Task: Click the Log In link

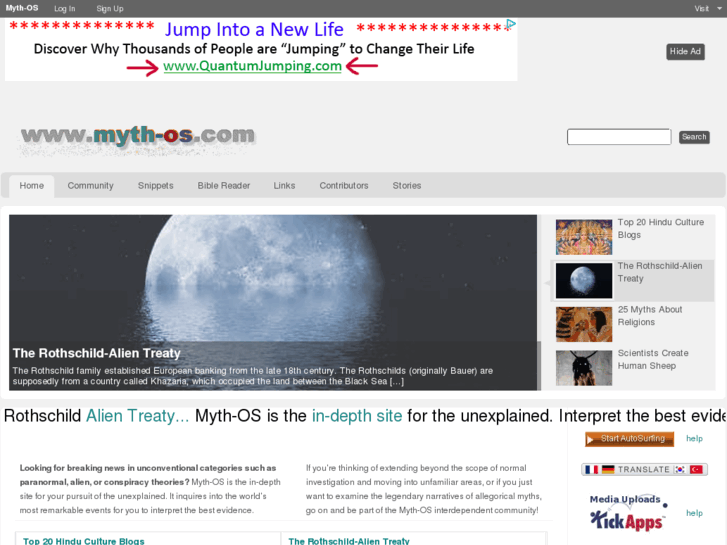Action: pyautogui.click(x=64, y=8)
